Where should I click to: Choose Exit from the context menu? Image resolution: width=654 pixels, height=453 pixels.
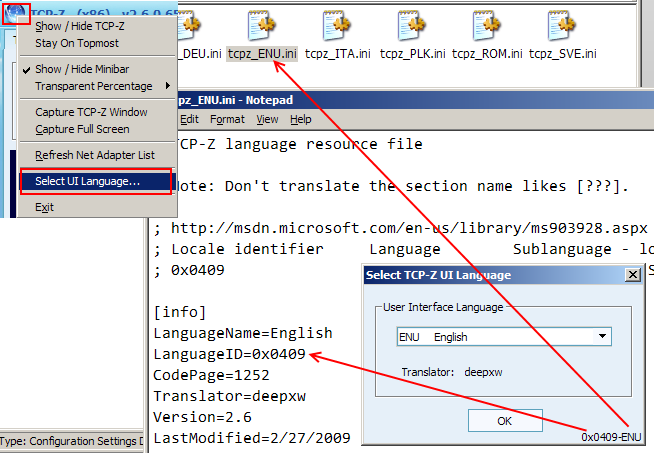(97, 207)
